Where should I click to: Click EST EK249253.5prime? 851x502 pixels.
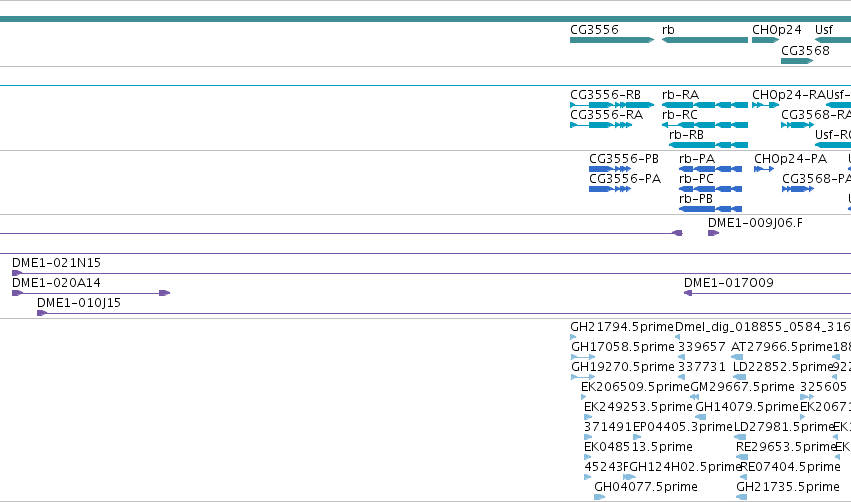(588, 417)
